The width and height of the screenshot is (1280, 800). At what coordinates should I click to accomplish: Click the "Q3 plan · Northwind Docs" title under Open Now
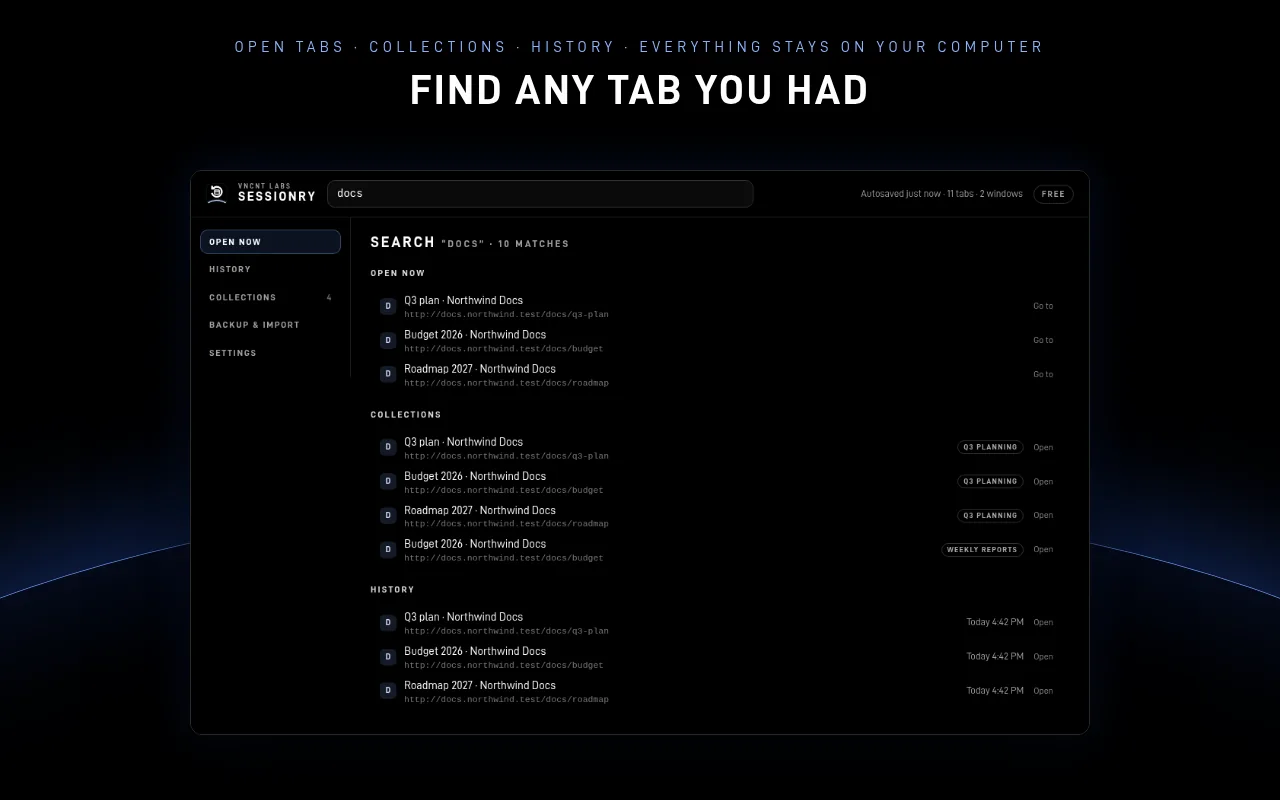tap(463, 300)
